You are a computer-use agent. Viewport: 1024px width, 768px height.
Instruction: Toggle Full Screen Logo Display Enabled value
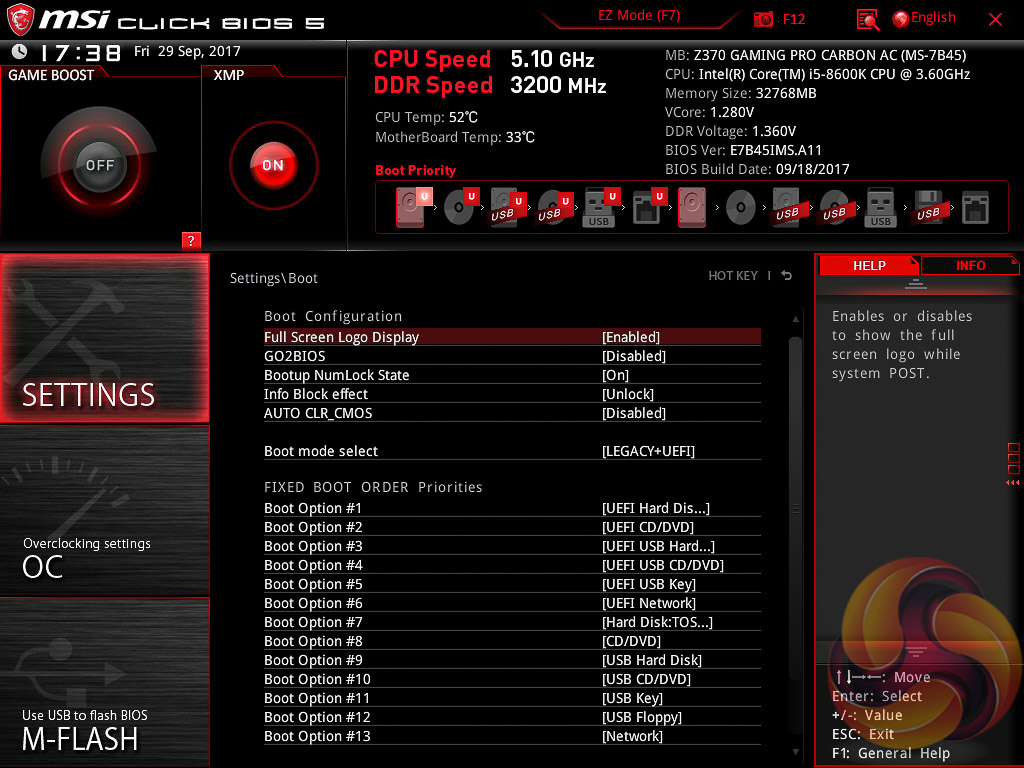(631, 337)
